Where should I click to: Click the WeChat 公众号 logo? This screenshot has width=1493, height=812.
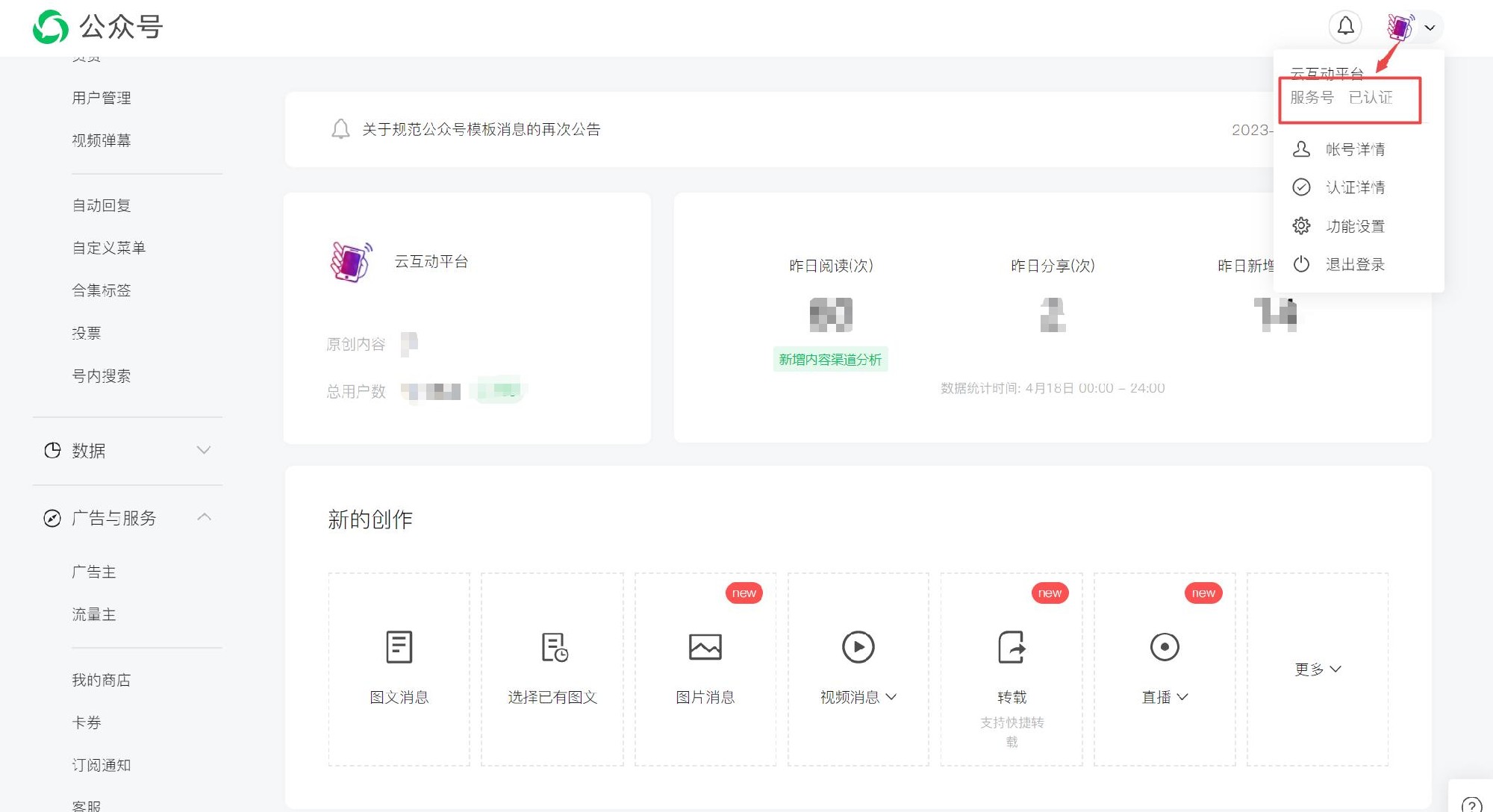50,27
